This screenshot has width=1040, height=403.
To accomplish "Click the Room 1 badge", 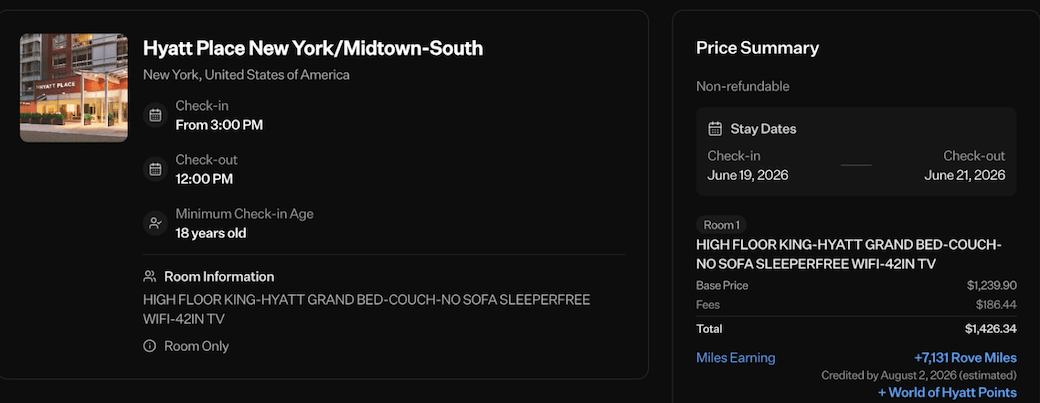I will [721, 225].
